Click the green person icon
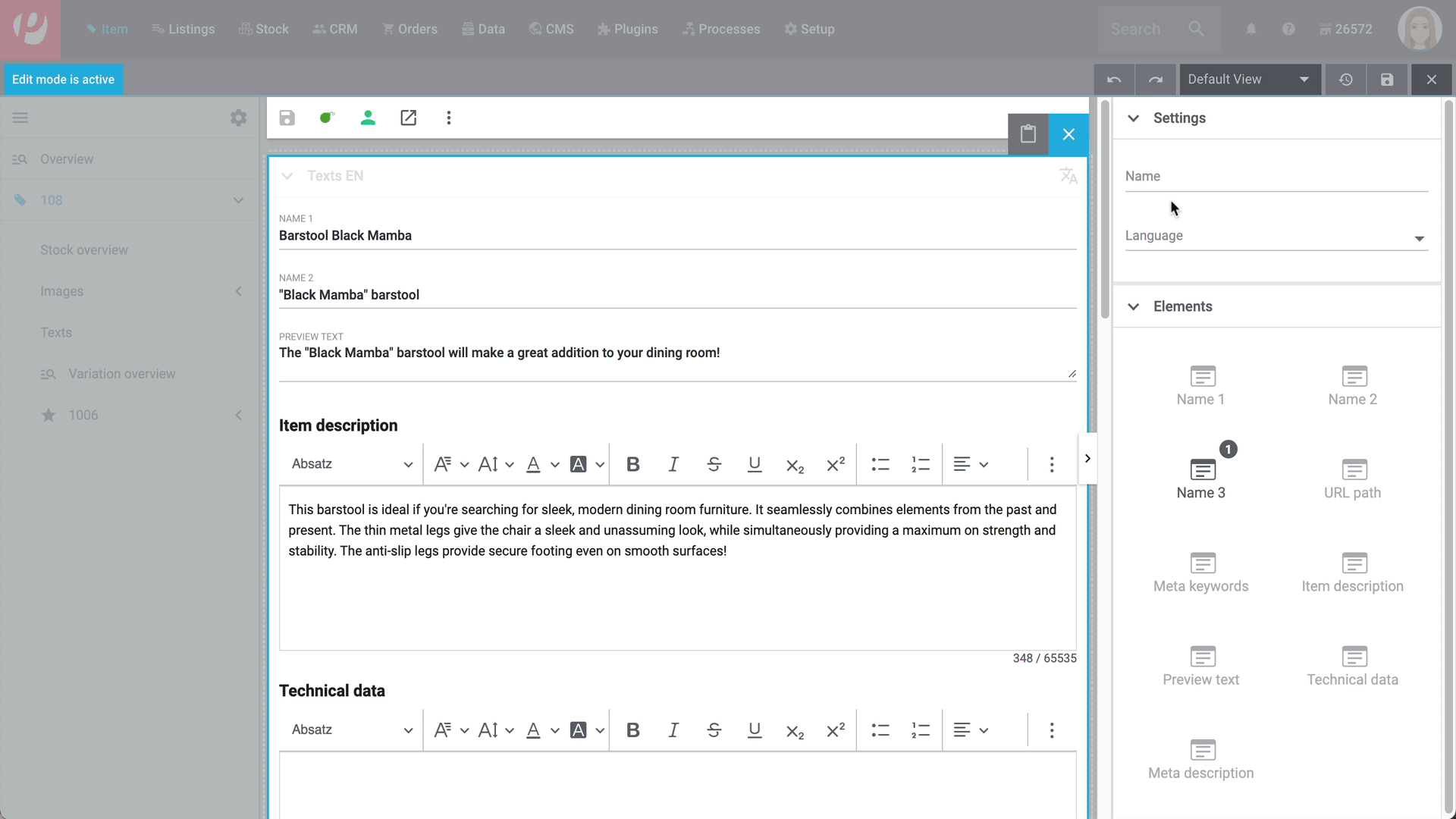This screenshot has height=819, width=1456. point(368,118)
